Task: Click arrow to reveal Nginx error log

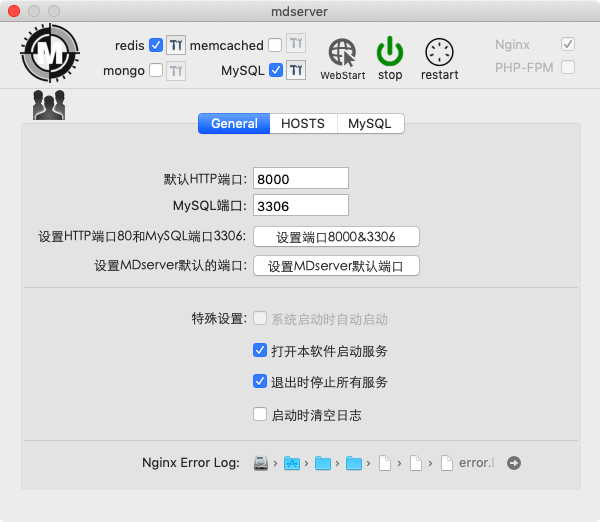Action: tap(514, 463)
